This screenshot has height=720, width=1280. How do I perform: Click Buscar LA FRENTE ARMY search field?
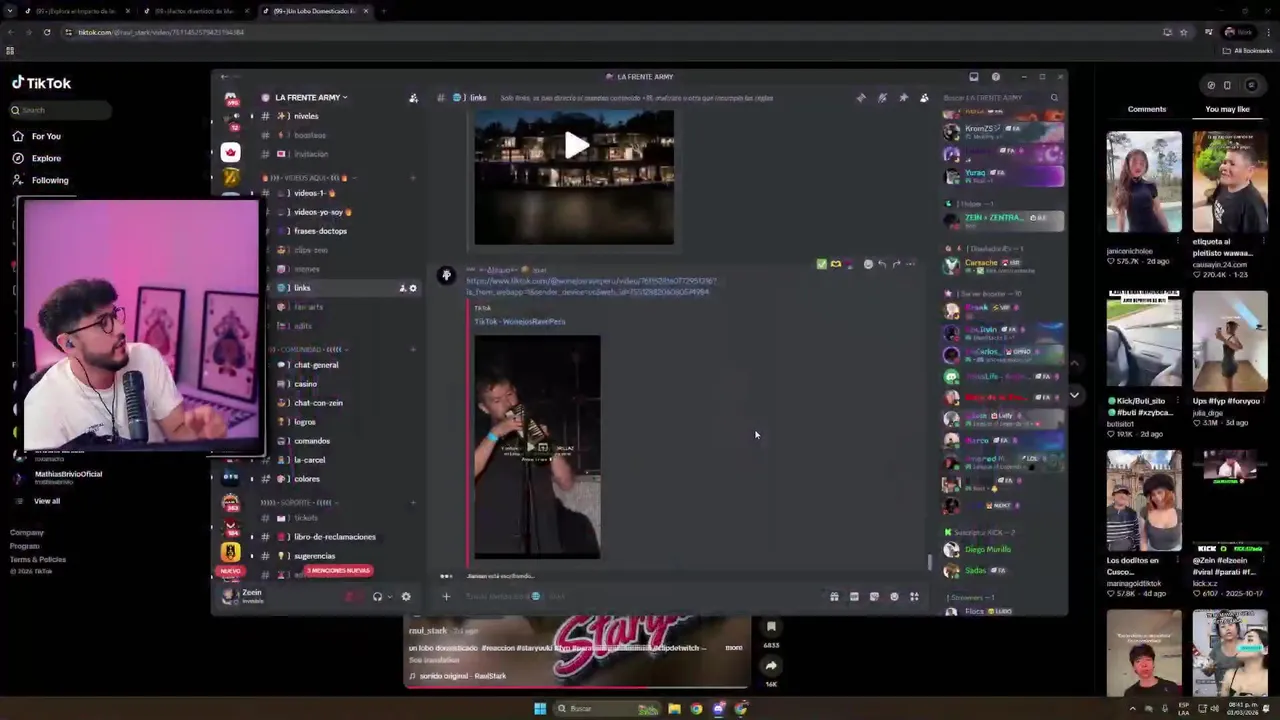click(x=1001, y=98)
